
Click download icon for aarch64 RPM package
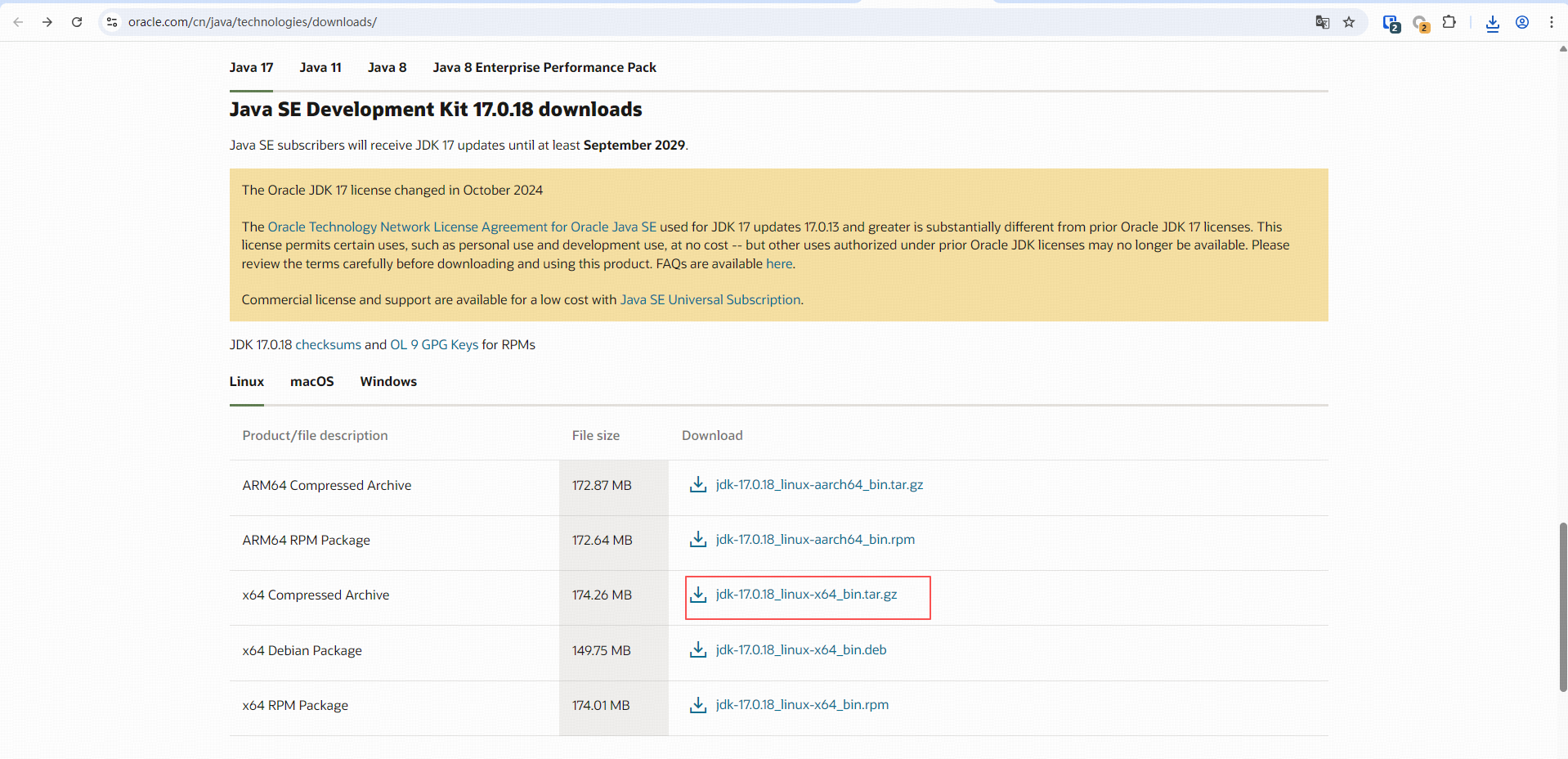click(698, 540)
